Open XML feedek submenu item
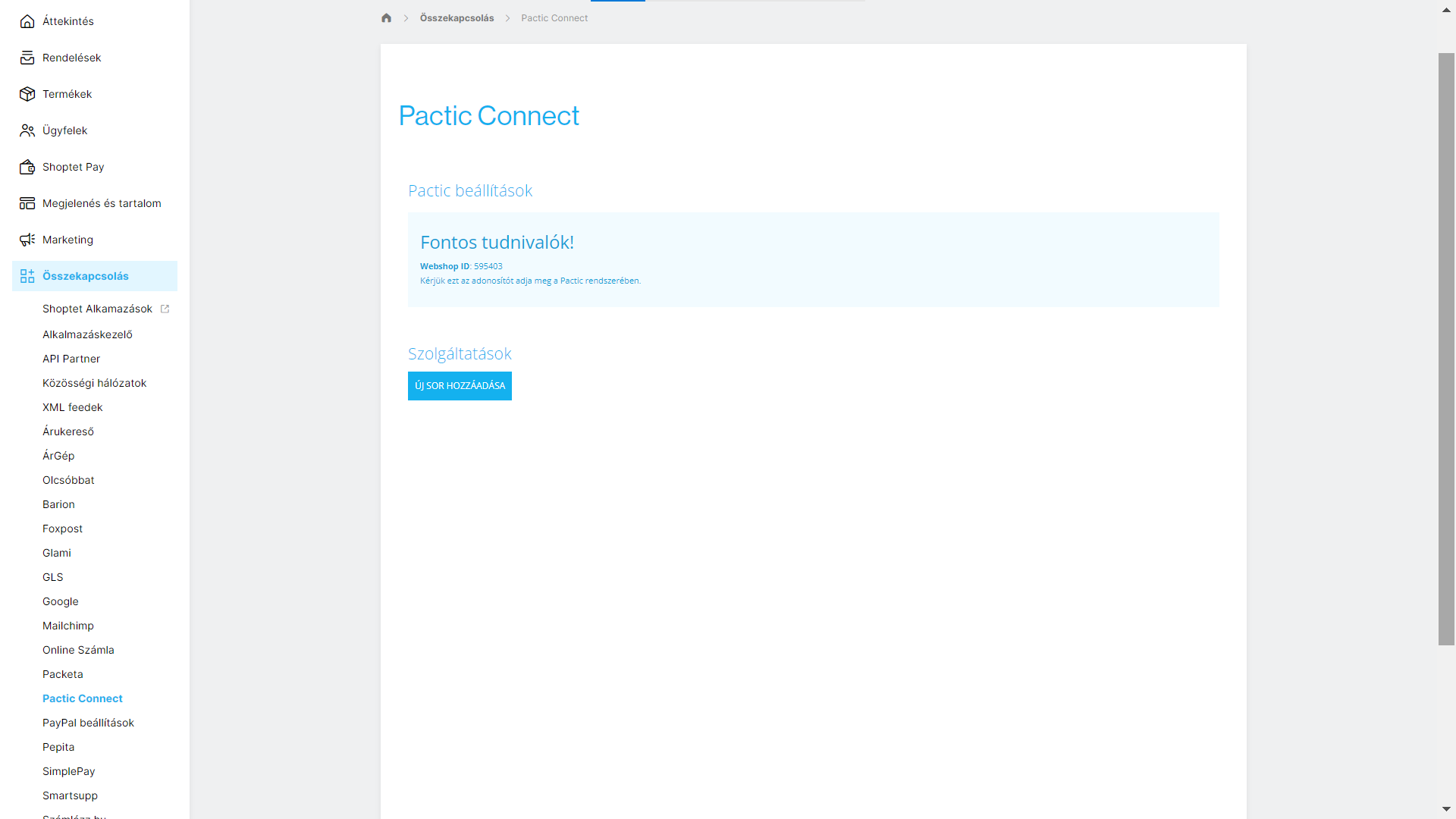This screenshot has height=819, width=1456. tap(73, 407)
